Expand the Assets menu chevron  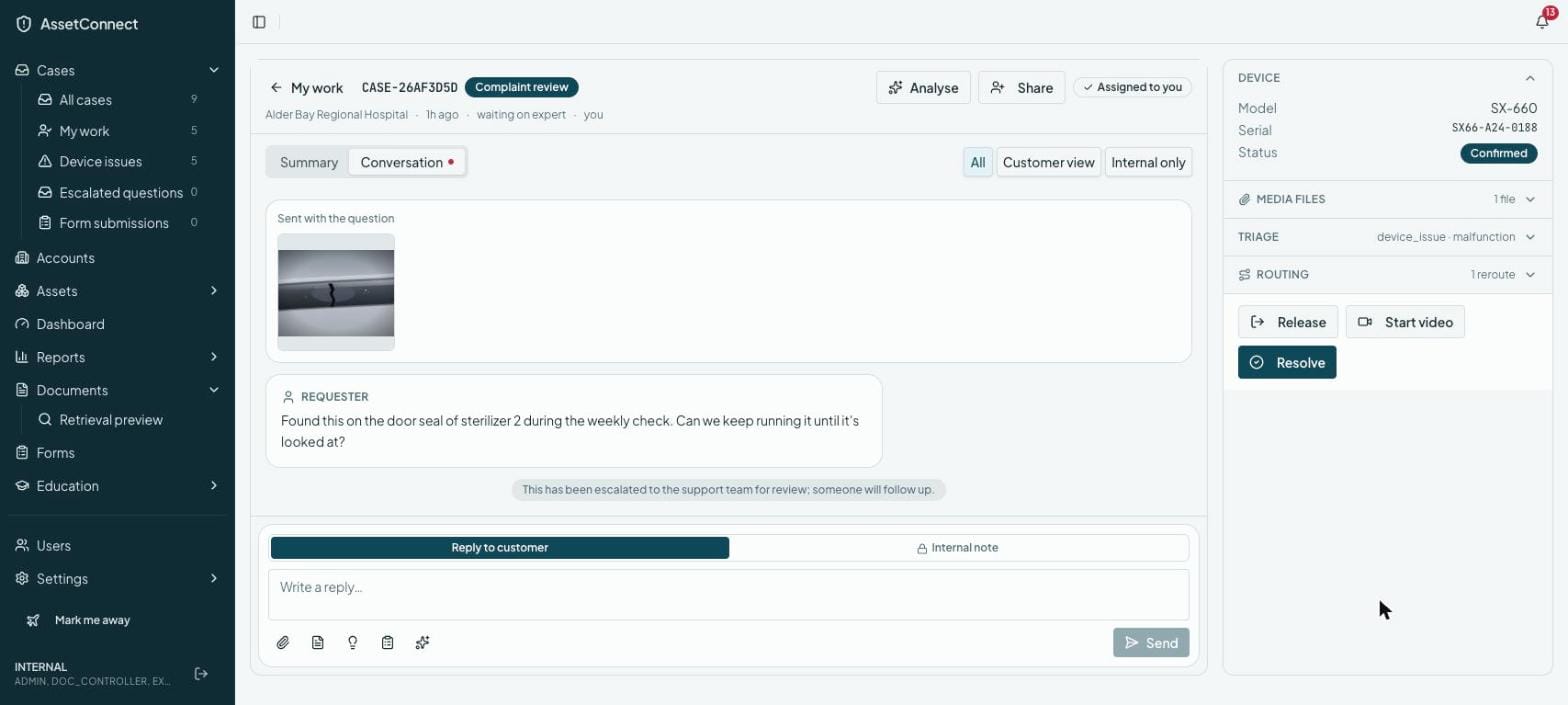[x=214, y=291]
